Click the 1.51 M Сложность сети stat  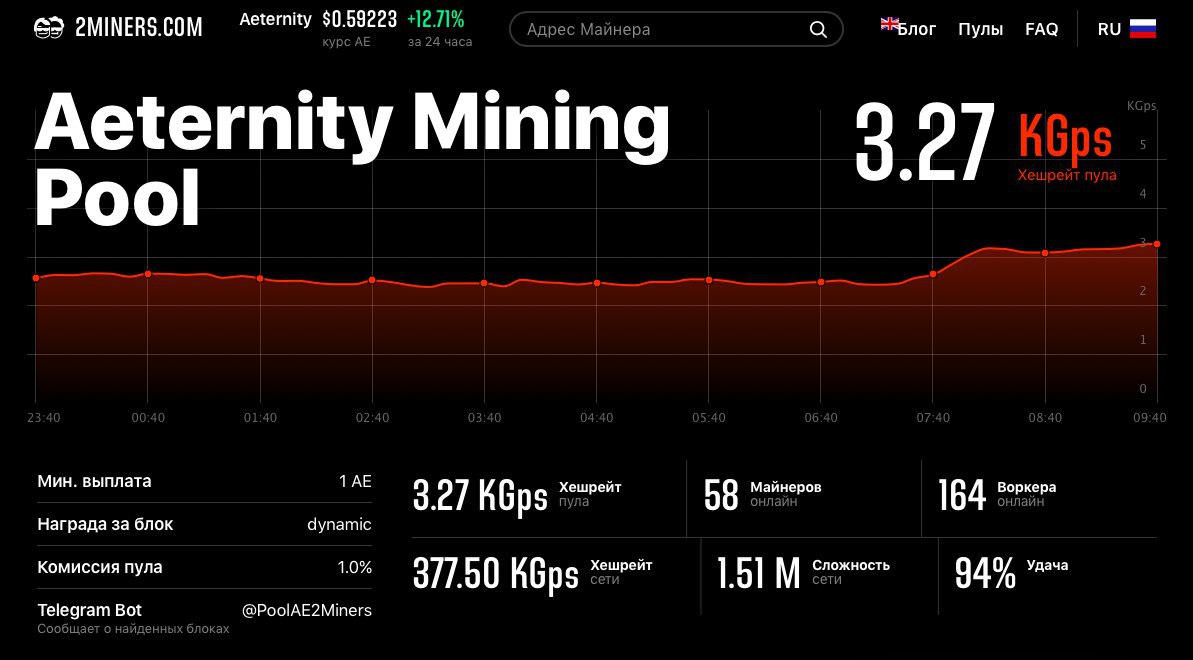click(803, 572)
